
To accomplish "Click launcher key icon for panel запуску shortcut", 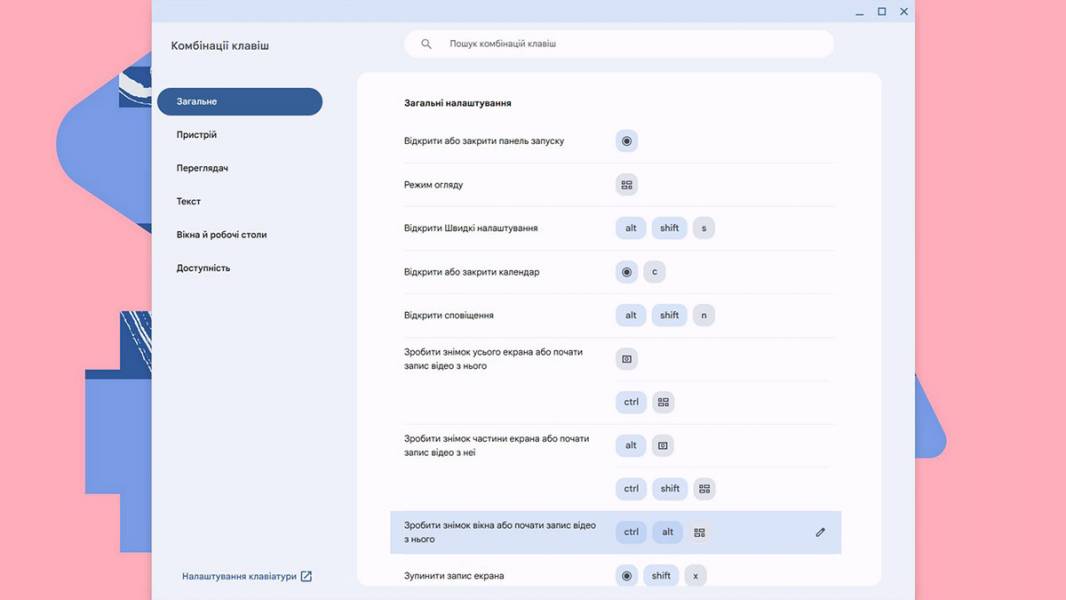I will (x=627, y=141).
